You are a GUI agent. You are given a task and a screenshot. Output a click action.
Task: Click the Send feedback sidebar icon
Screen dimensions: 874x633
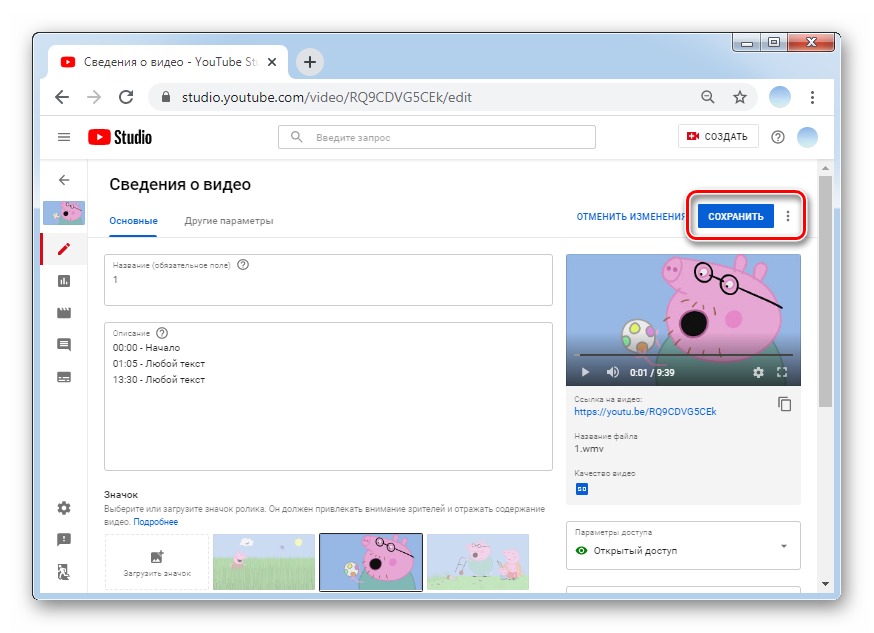tap(64, 540)
